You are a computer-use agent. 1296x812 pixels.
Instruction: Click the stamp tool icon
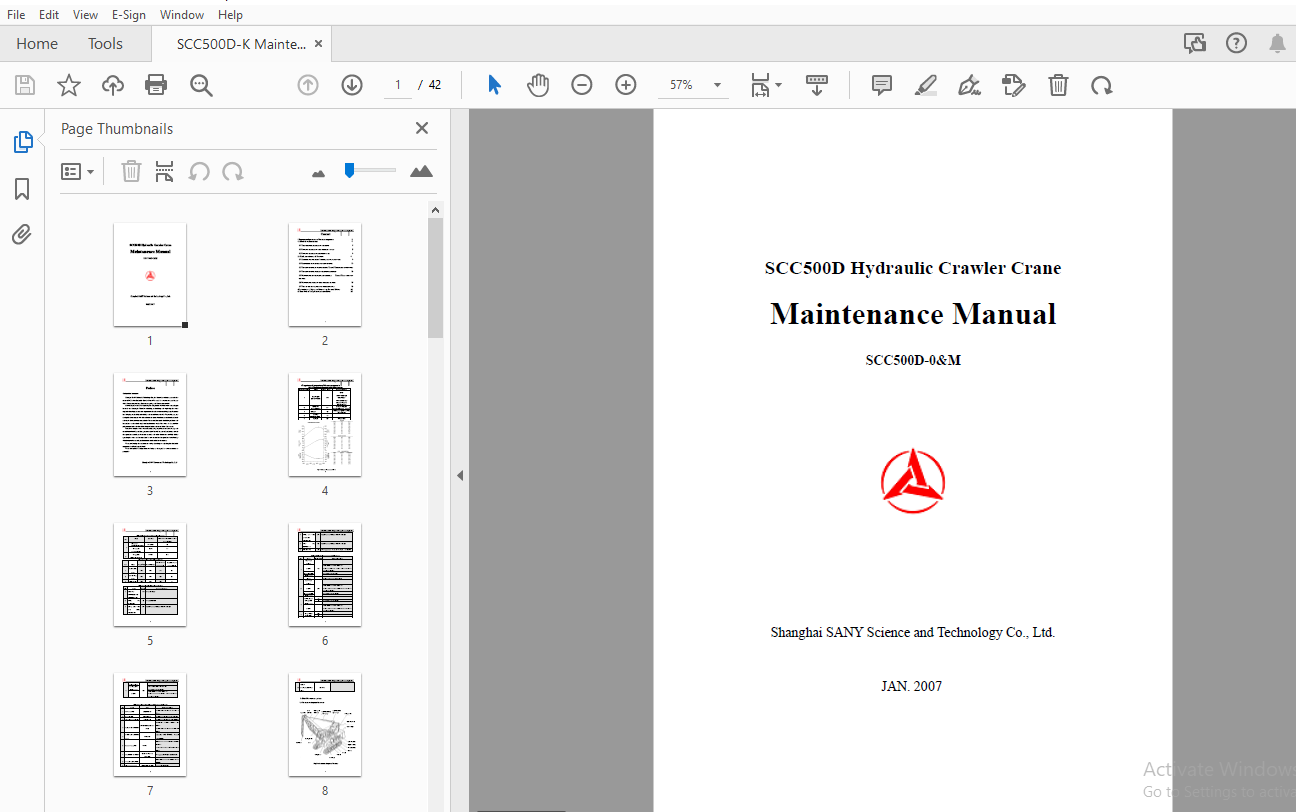[1013, 85]
